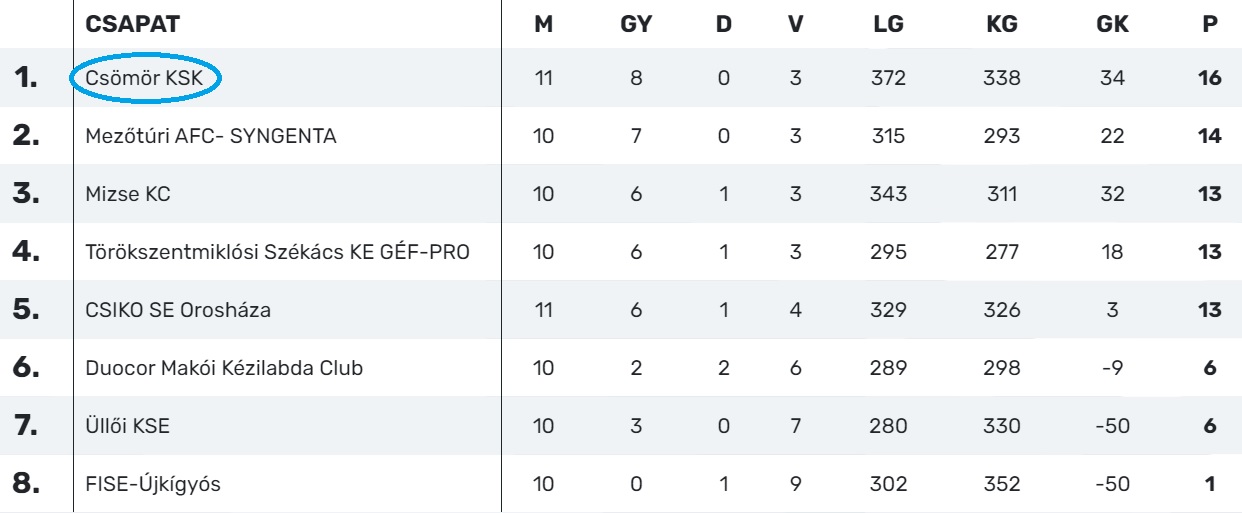Click the circled Csömör KSK team name
This screenshot has width=1242, height=513.
point(145,78)
